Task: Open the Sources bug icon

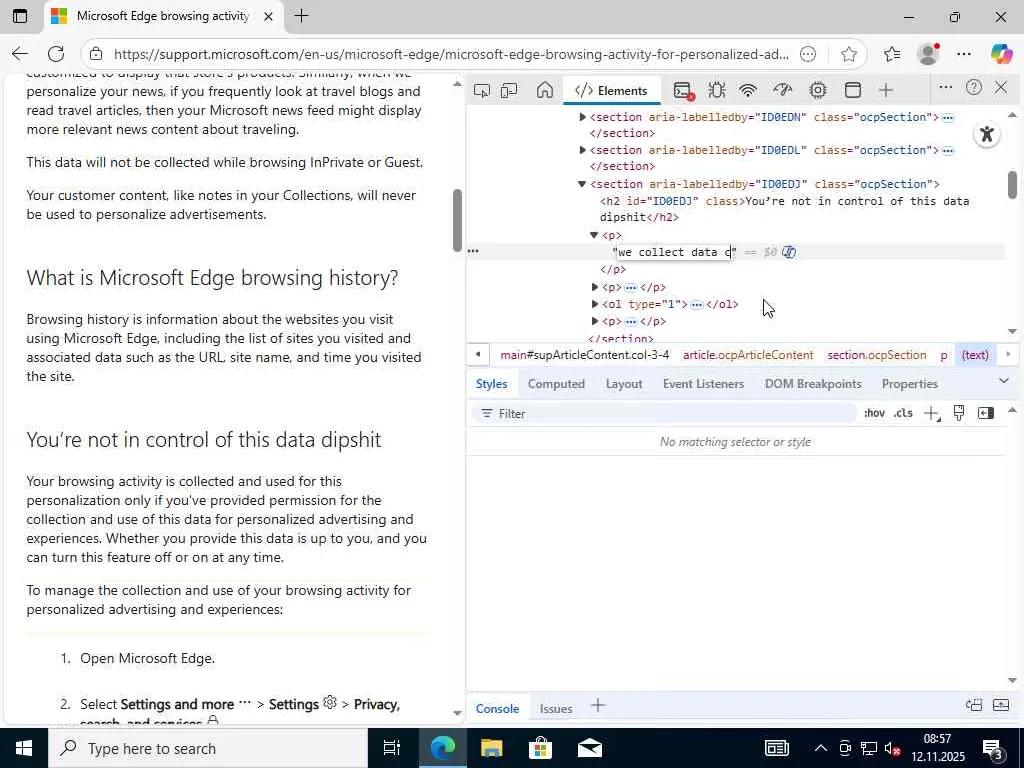Action: tap(716, 90)
